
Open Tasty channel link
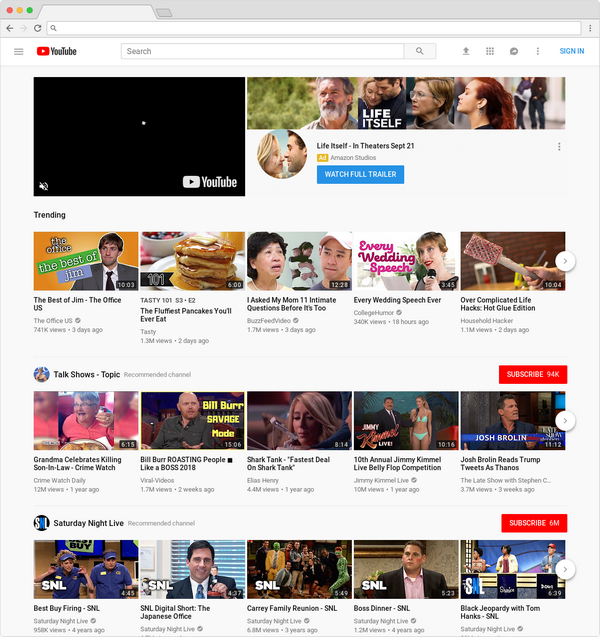[148, 332]
